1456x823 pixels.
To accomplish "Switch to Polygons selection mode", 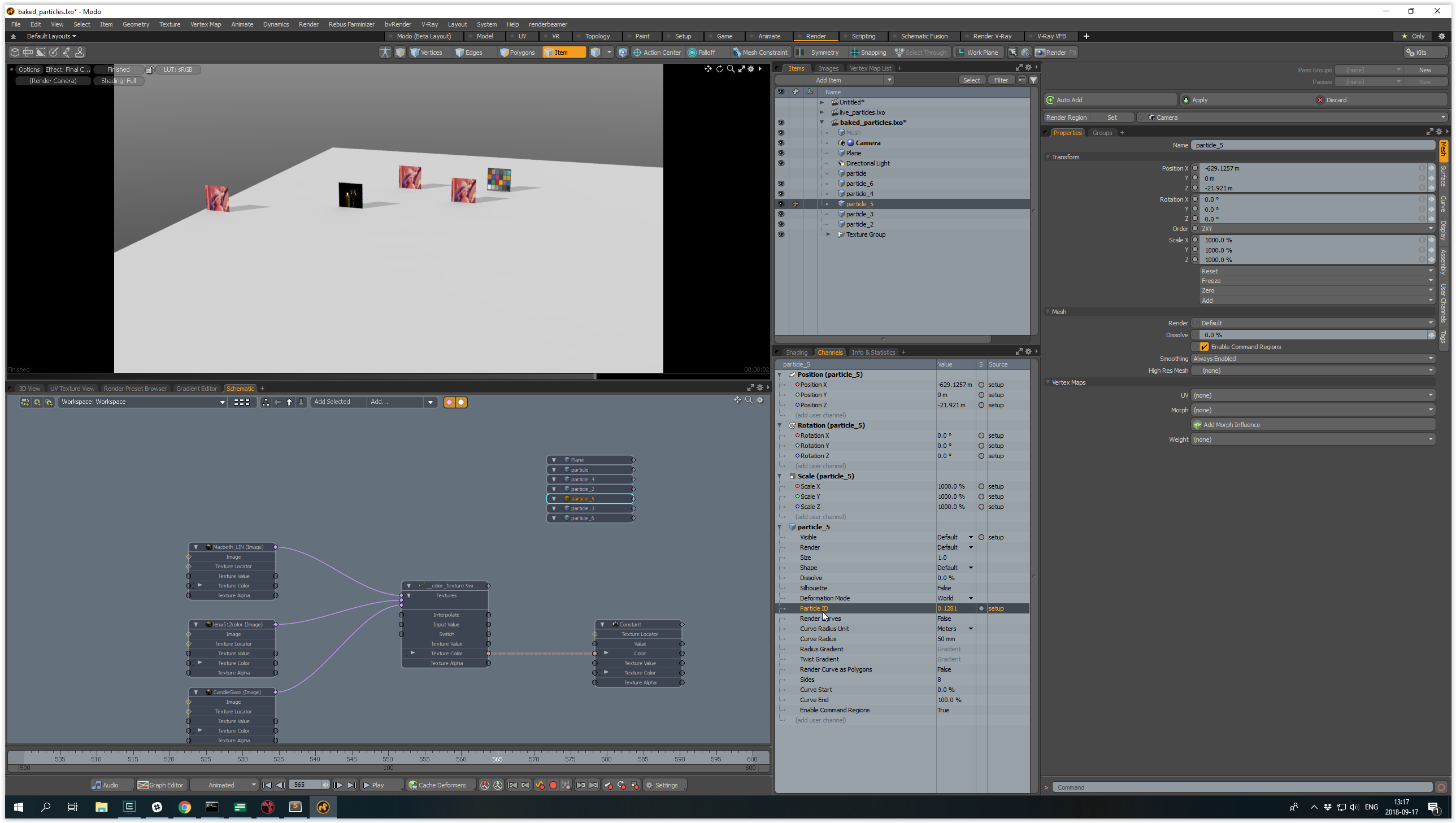I will (517, 52).
